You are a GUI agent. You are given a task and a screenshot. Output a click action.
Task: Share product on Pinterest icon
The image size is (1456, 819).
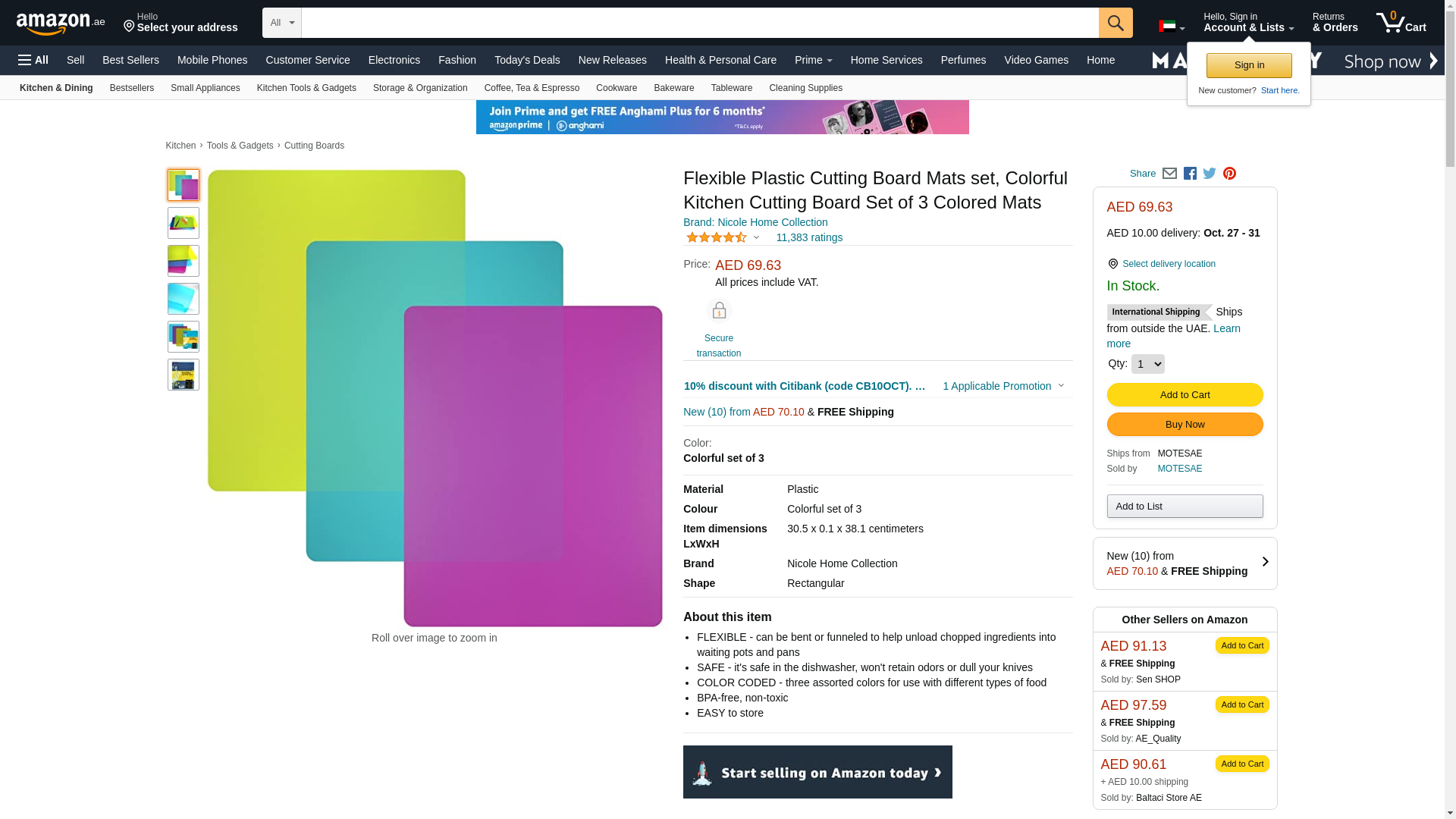pos(1229,174)
